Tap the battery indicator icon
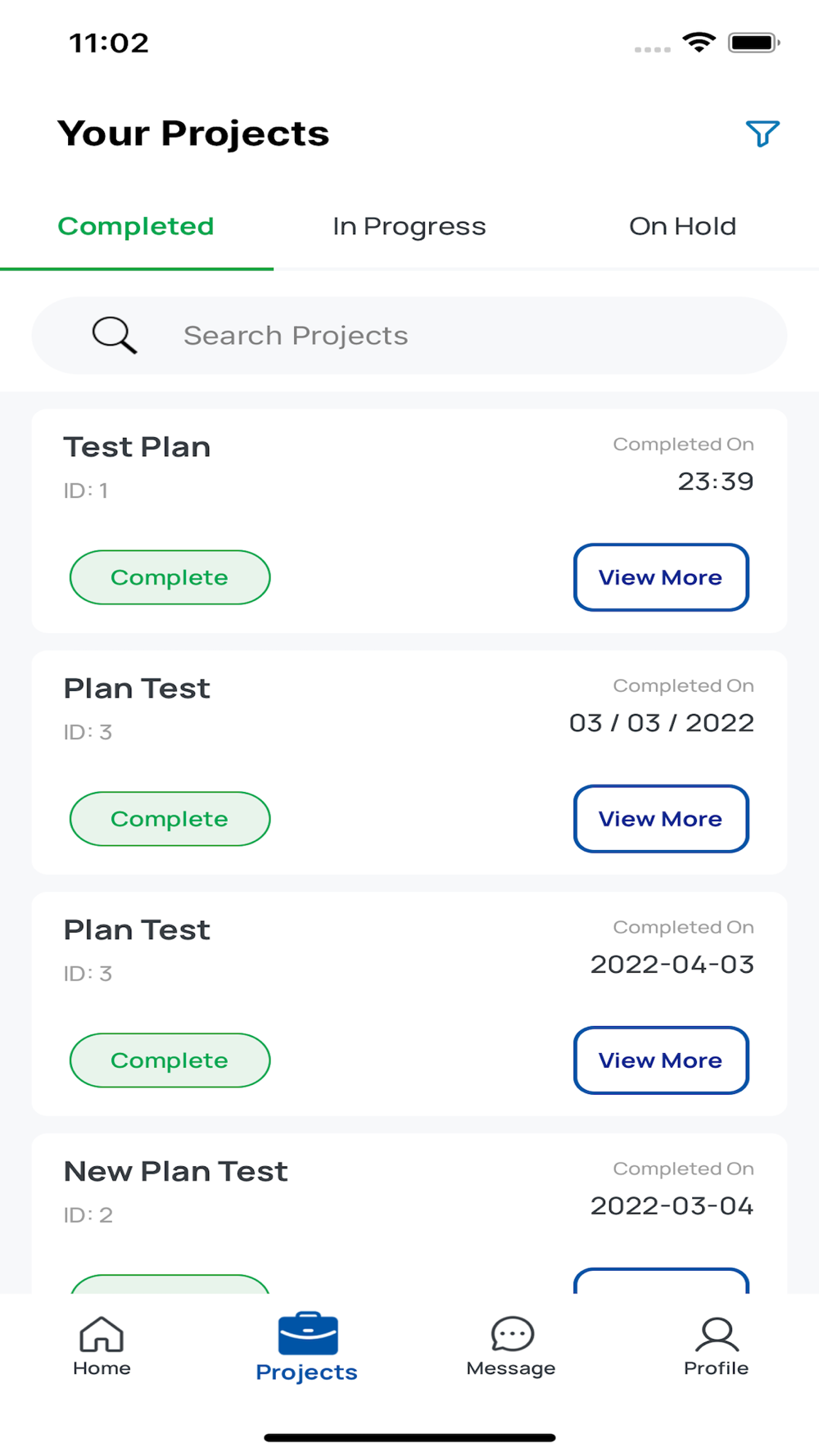819x1456 pixels. point(753,43)
